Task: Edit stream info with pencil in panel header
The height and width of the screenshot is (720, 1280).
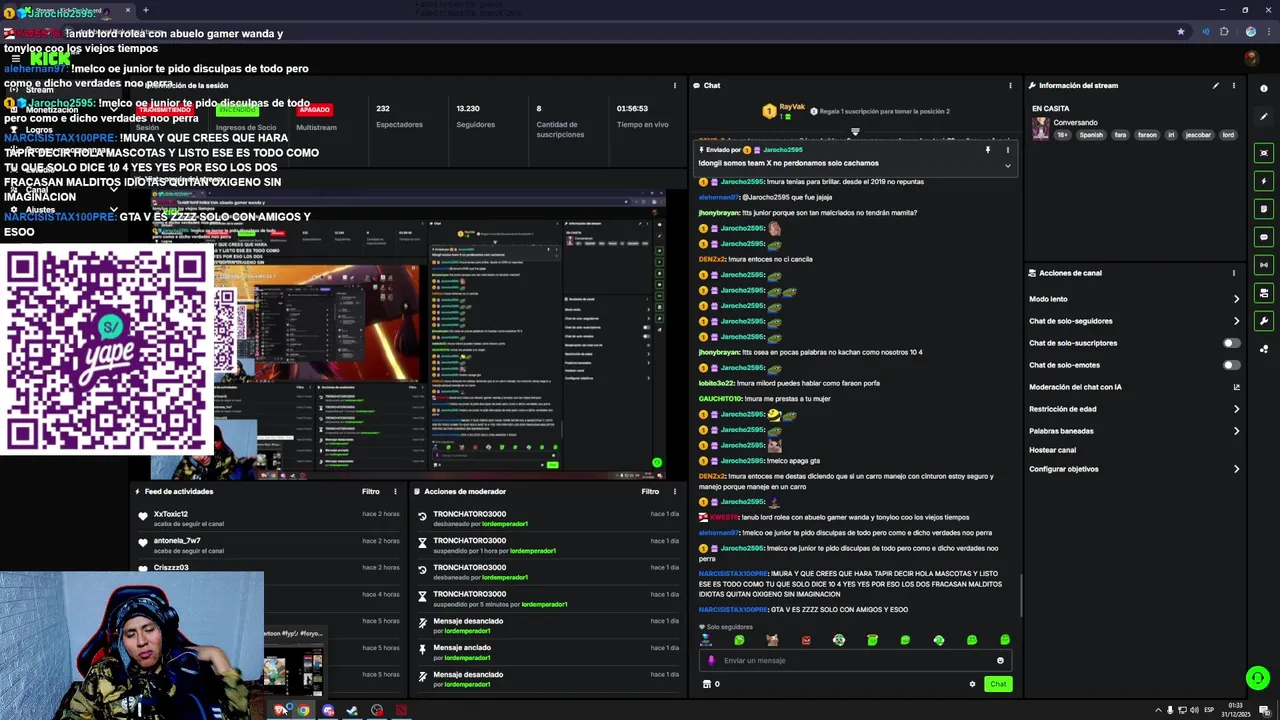Action: pos(1216,86)
